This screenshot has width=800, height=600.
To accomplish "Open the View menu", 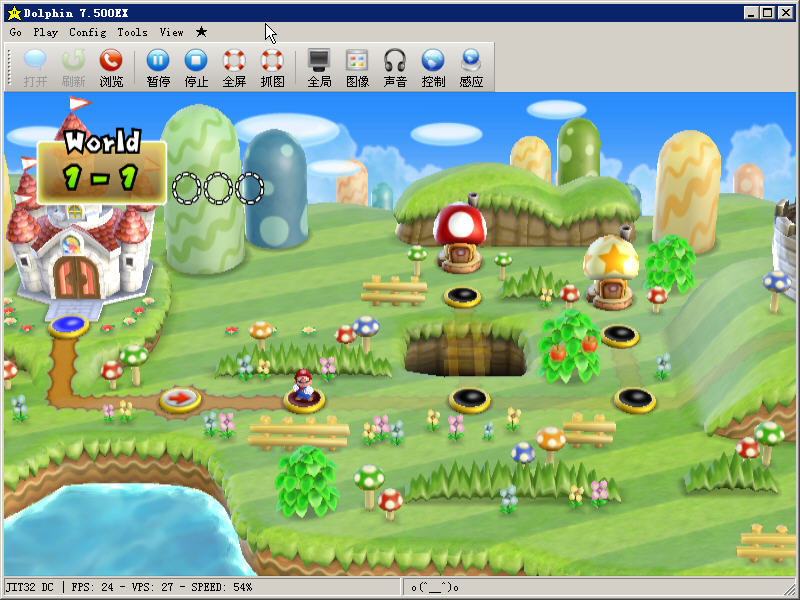I will coord(172,32).
